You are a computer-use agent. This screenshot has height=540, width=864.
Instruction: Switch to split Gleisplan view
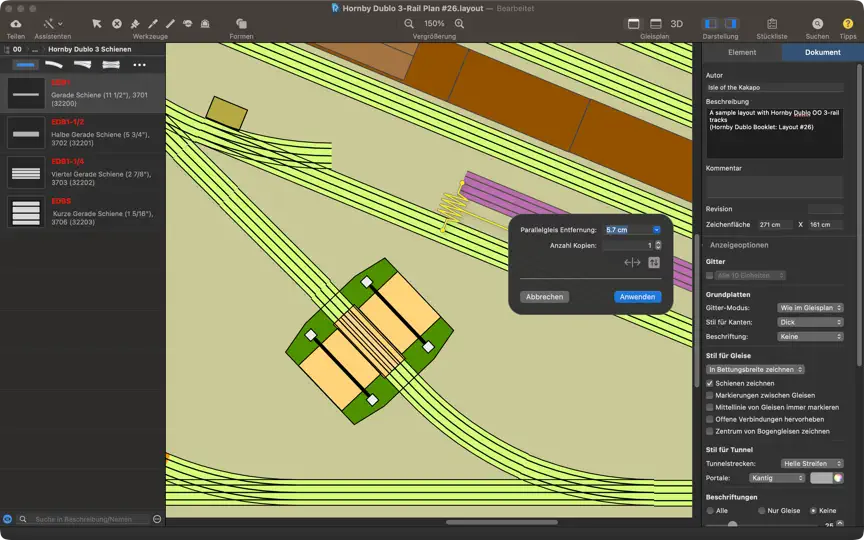(656, 24)
